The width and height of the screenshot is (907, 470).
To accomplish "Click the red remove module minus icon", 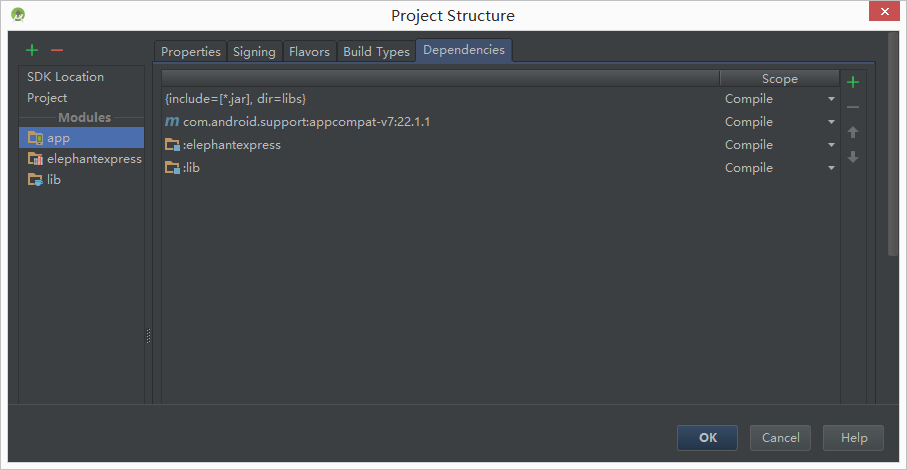I will (x=57, y=50).
